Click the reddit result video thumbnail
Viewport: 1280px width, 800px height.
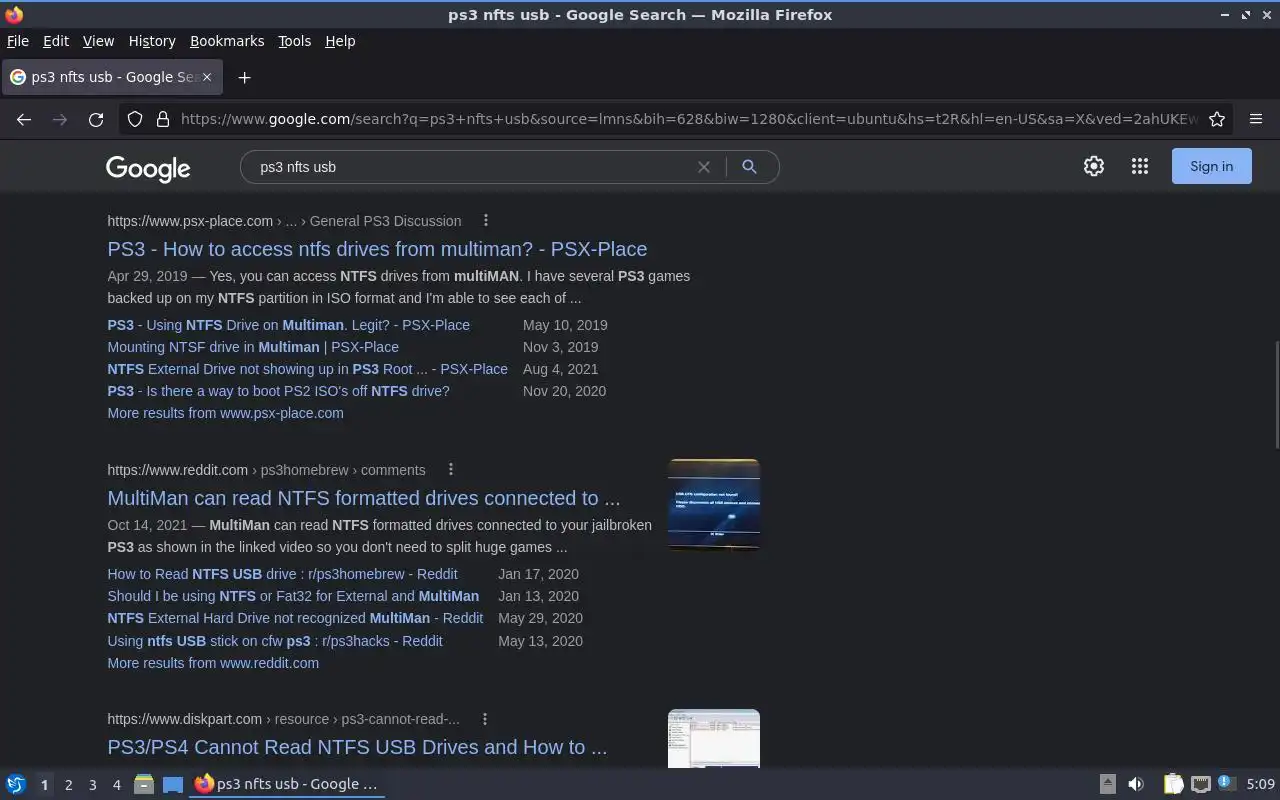714,505
